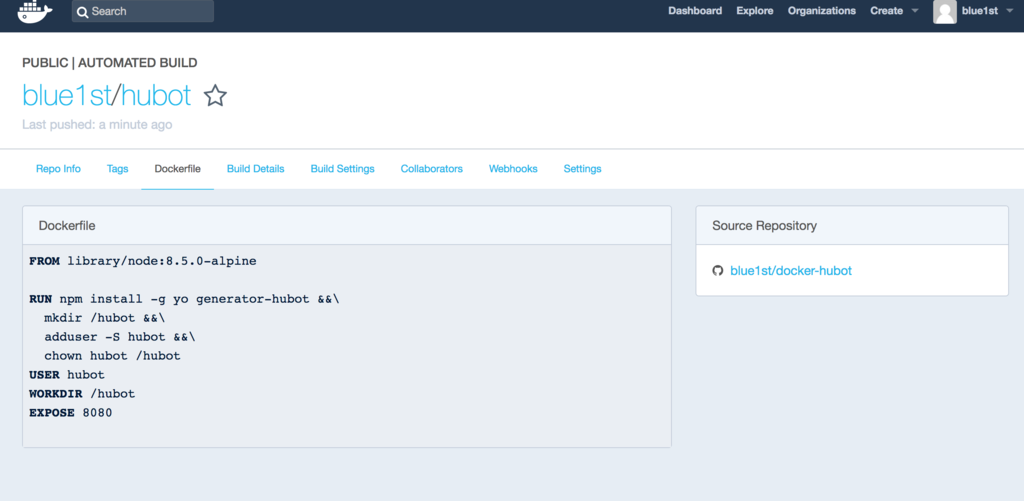
Task: Click the 'chown hubot /hubot' line
Action: click(112, 356)
